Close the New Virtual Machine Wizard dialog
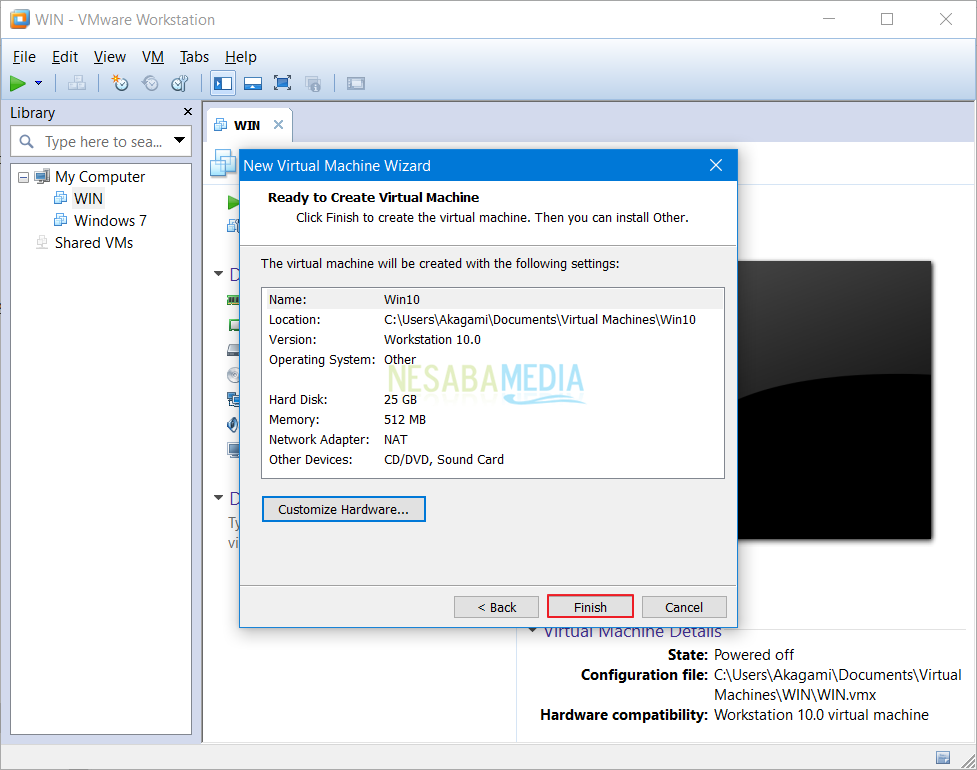Viewport: 977px width, 770px height. coord(716,165)
